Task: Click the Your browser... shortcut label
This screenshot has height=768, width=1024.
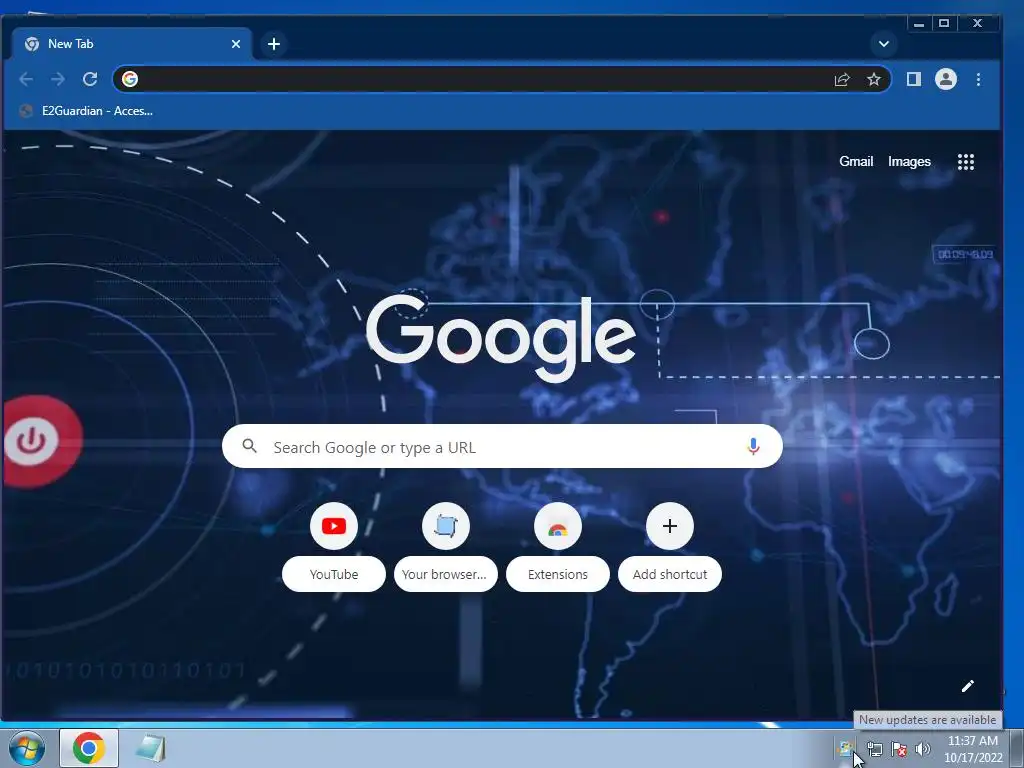Action: coord(445,574)
